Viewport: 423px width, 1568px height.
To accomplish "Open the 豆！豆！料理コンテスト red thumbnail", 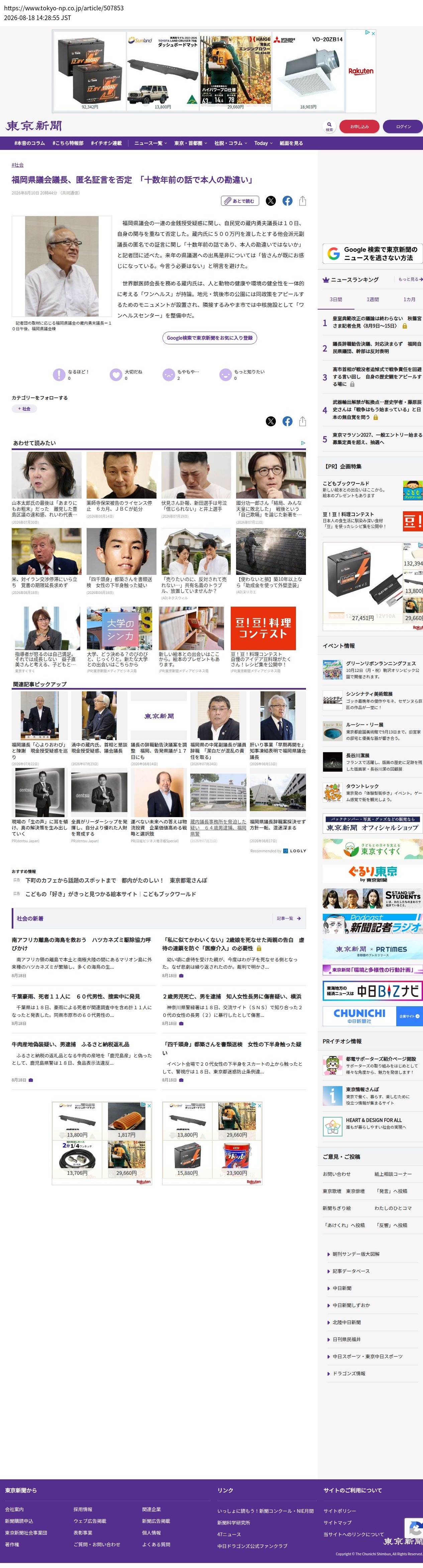I will [x=263, y=628].
